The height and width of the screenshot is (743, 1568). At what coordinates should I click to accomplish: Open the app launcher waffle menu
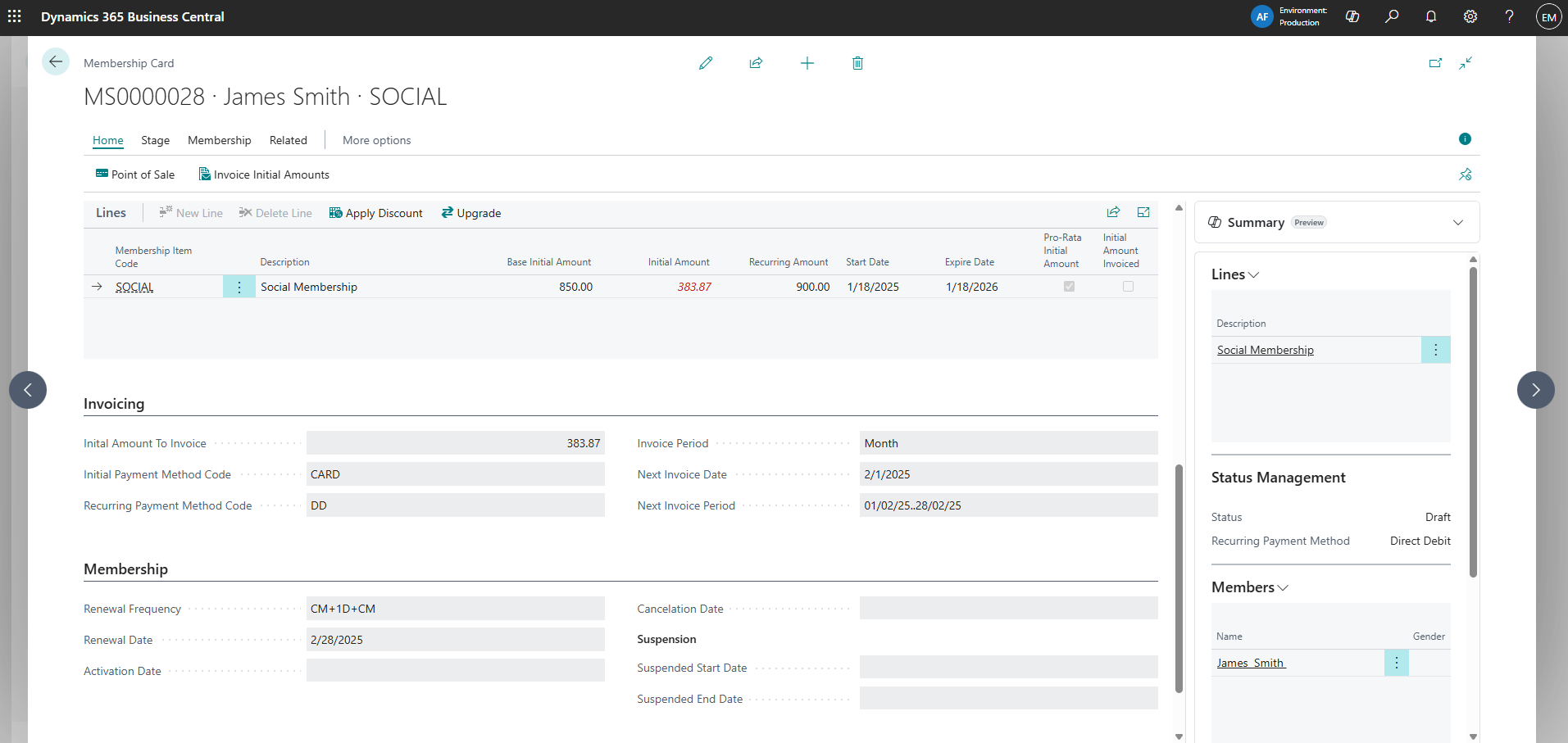tap(15, 16)
